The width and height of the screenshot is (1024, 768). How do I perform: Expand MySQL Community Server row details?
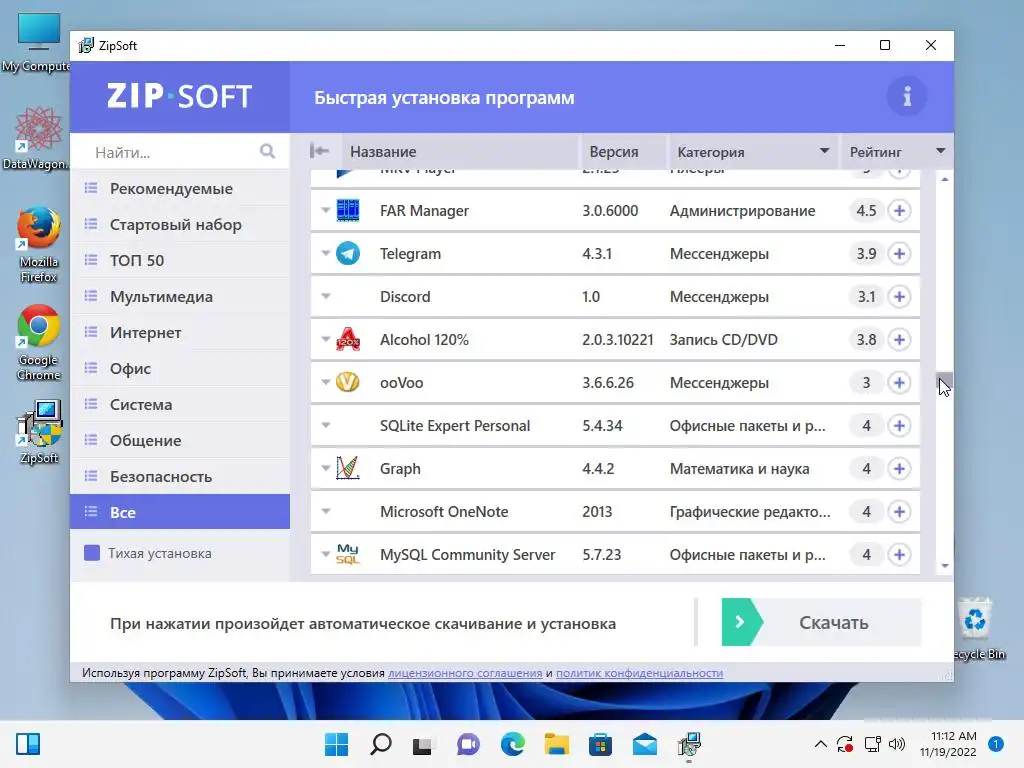click(325, 554)
